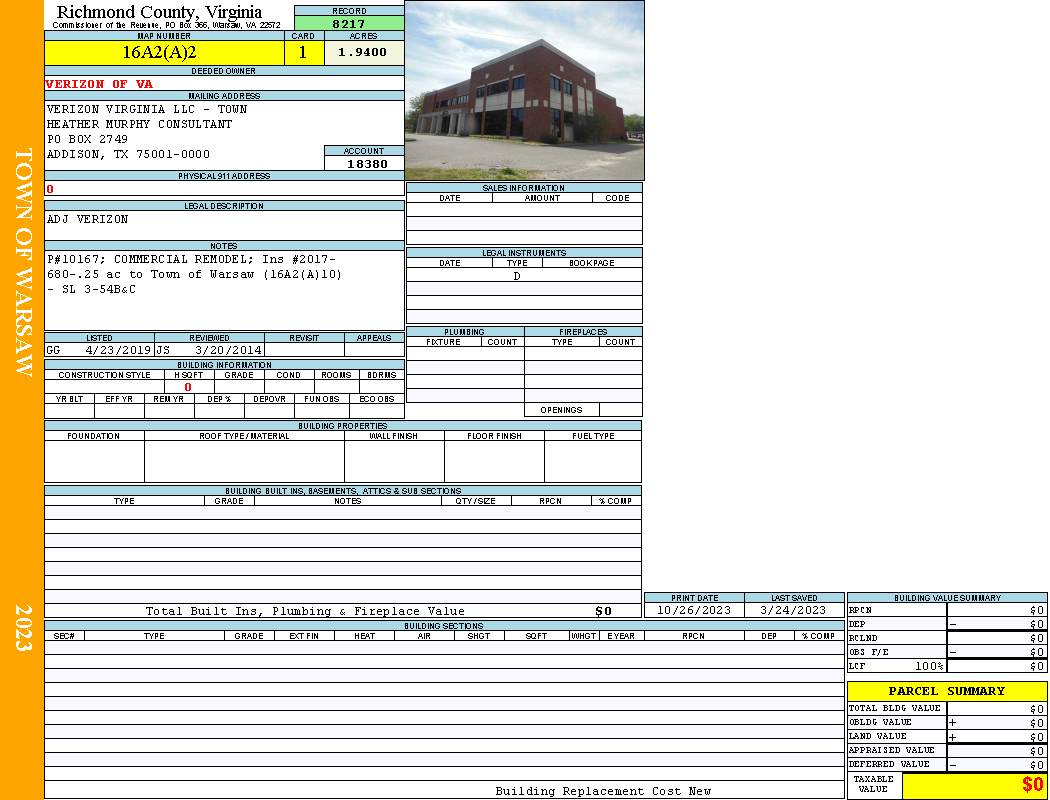Image resolution: width=1050 pixels, height=800 pixels.
Task: Click the VERIZON VIRGINIA LLC - TOWN line
Action: point(147,109)
